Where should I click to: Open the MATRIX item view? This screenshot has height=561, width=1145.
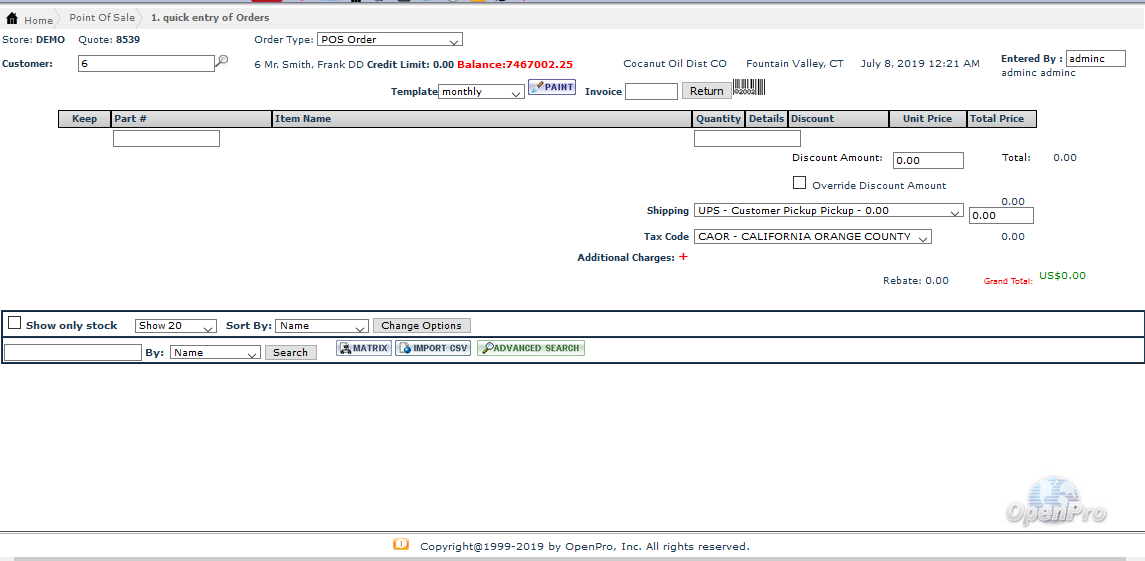(364, 349)
